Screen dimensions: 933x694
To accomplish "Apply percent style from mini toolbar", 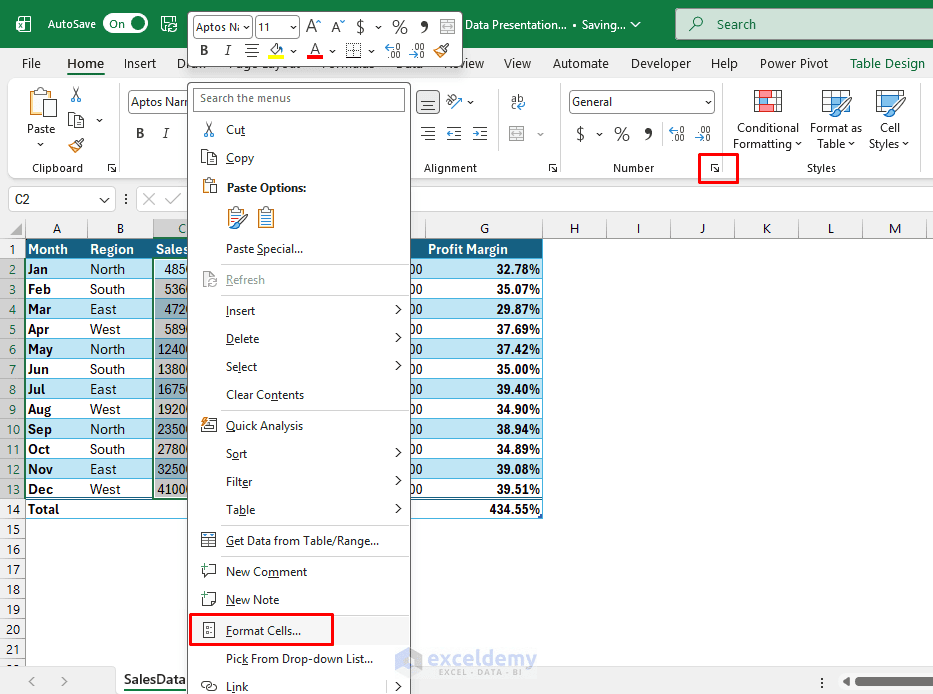I will [400, 27].
